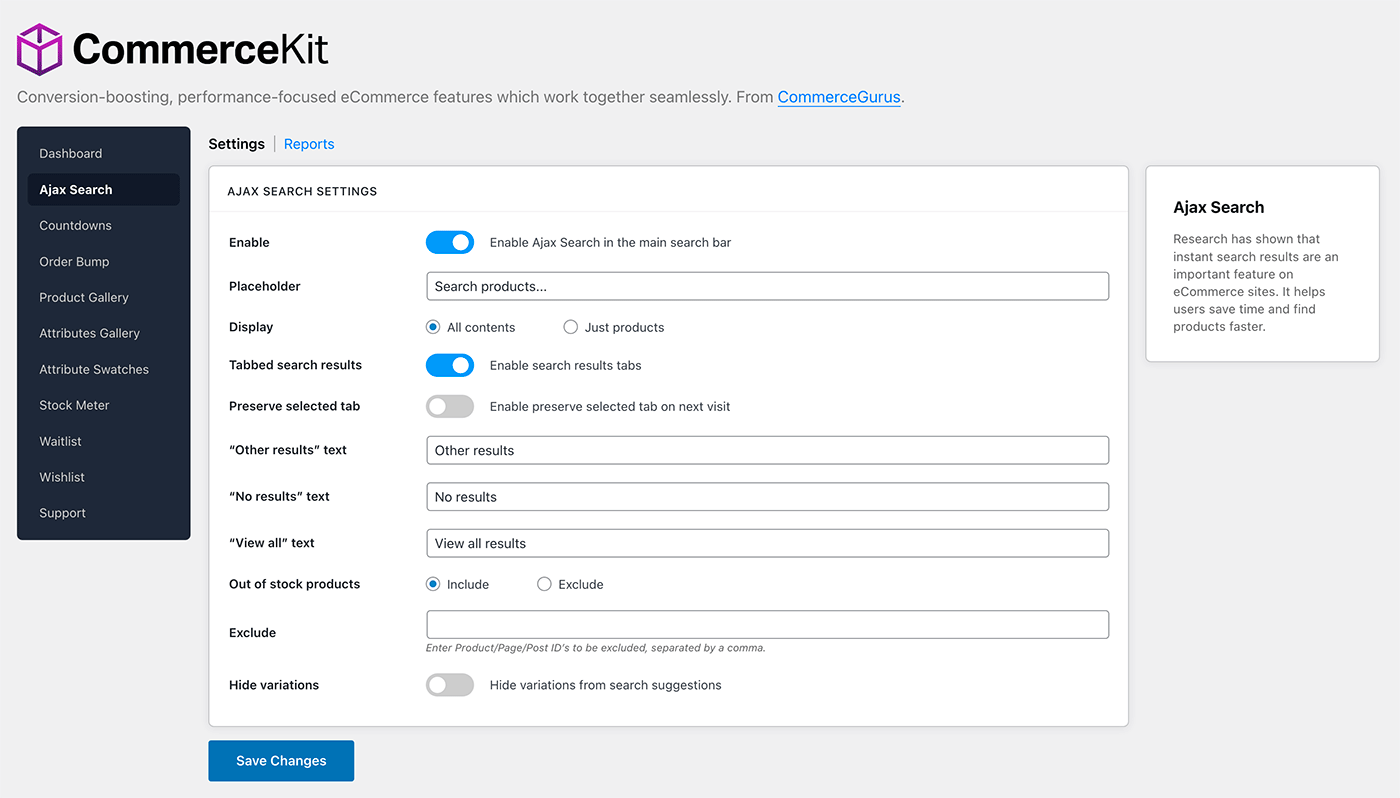Follow the CommerceGurus link

tap(839, 97)
